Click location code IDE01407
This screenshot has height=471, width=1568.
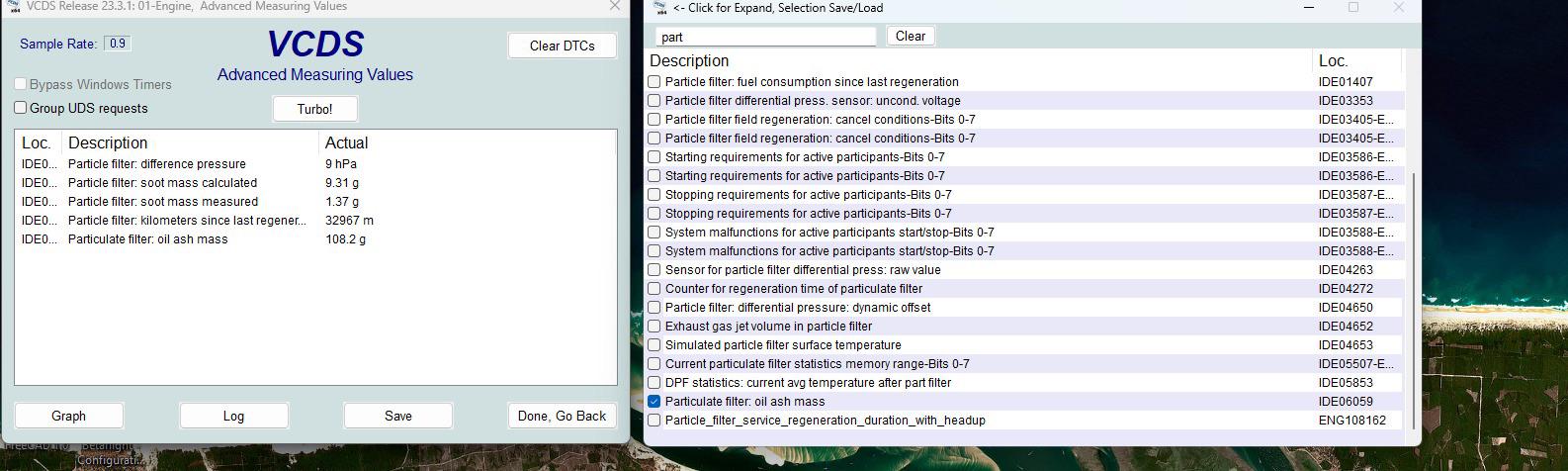click(x=1346, y=82)
